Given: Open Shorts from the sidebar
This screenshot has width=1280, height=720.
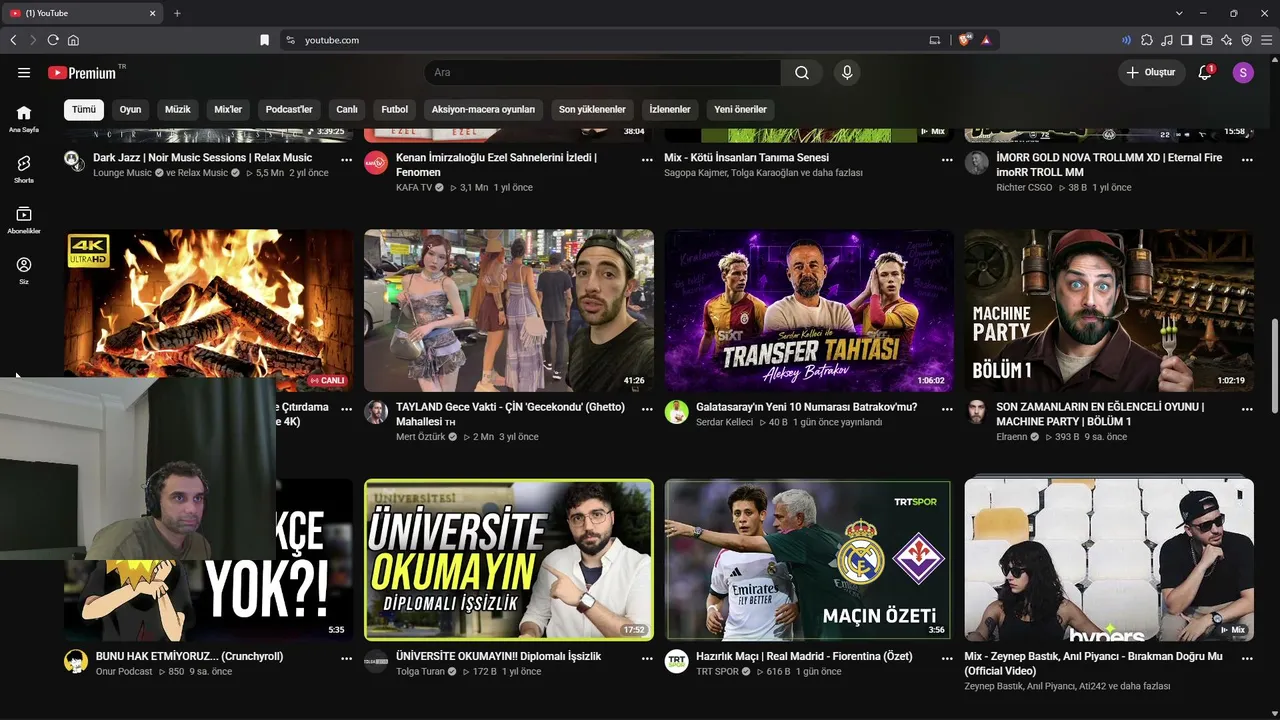Looking at the screenshot, I should [x=24, y=168].
